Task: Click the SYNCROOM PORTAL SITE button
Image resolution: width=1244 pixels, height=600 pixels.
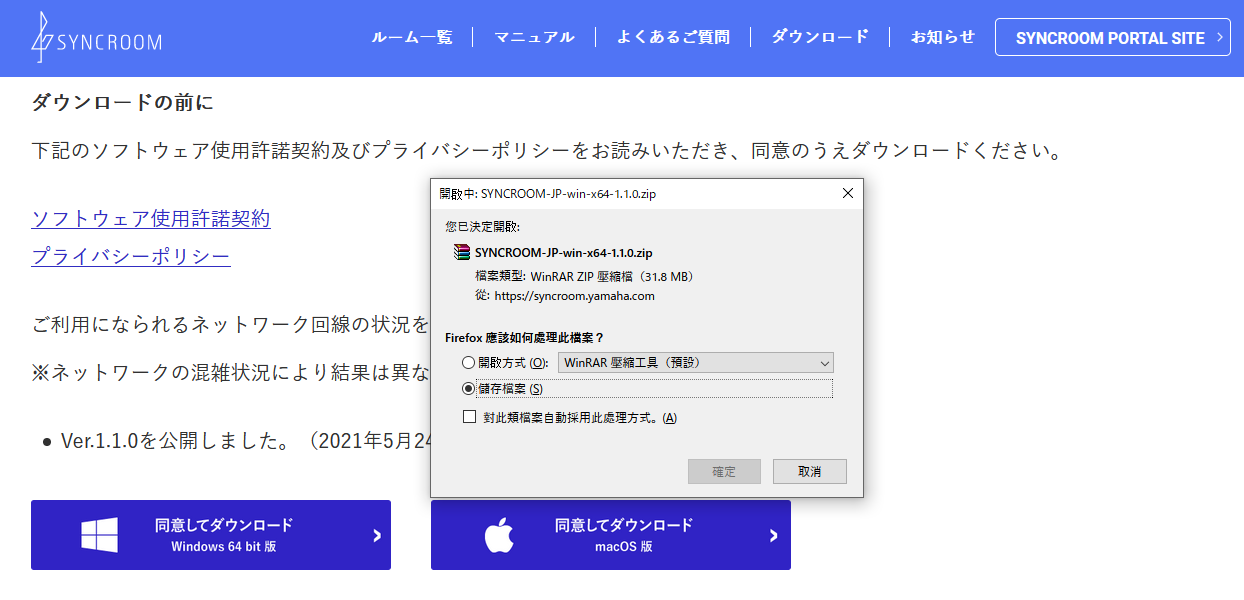Action: point(1113,37)
